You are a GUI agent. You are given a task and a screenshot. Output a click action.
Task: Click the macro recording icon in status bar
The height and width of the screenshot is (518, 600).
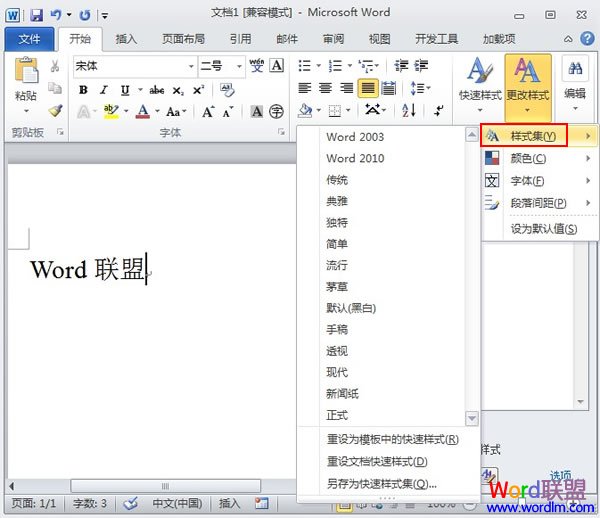262,503
